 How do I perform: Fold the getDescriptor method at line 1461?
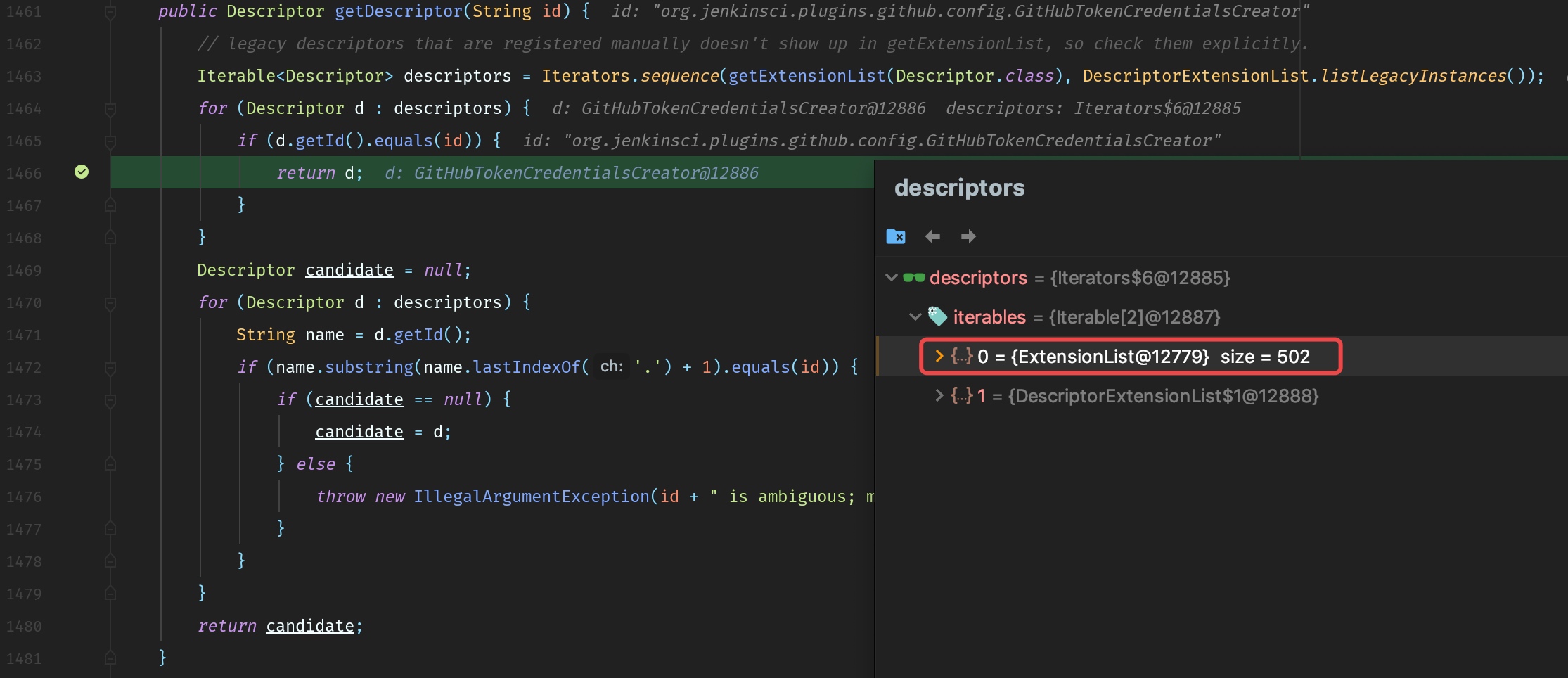pos(110,12)
